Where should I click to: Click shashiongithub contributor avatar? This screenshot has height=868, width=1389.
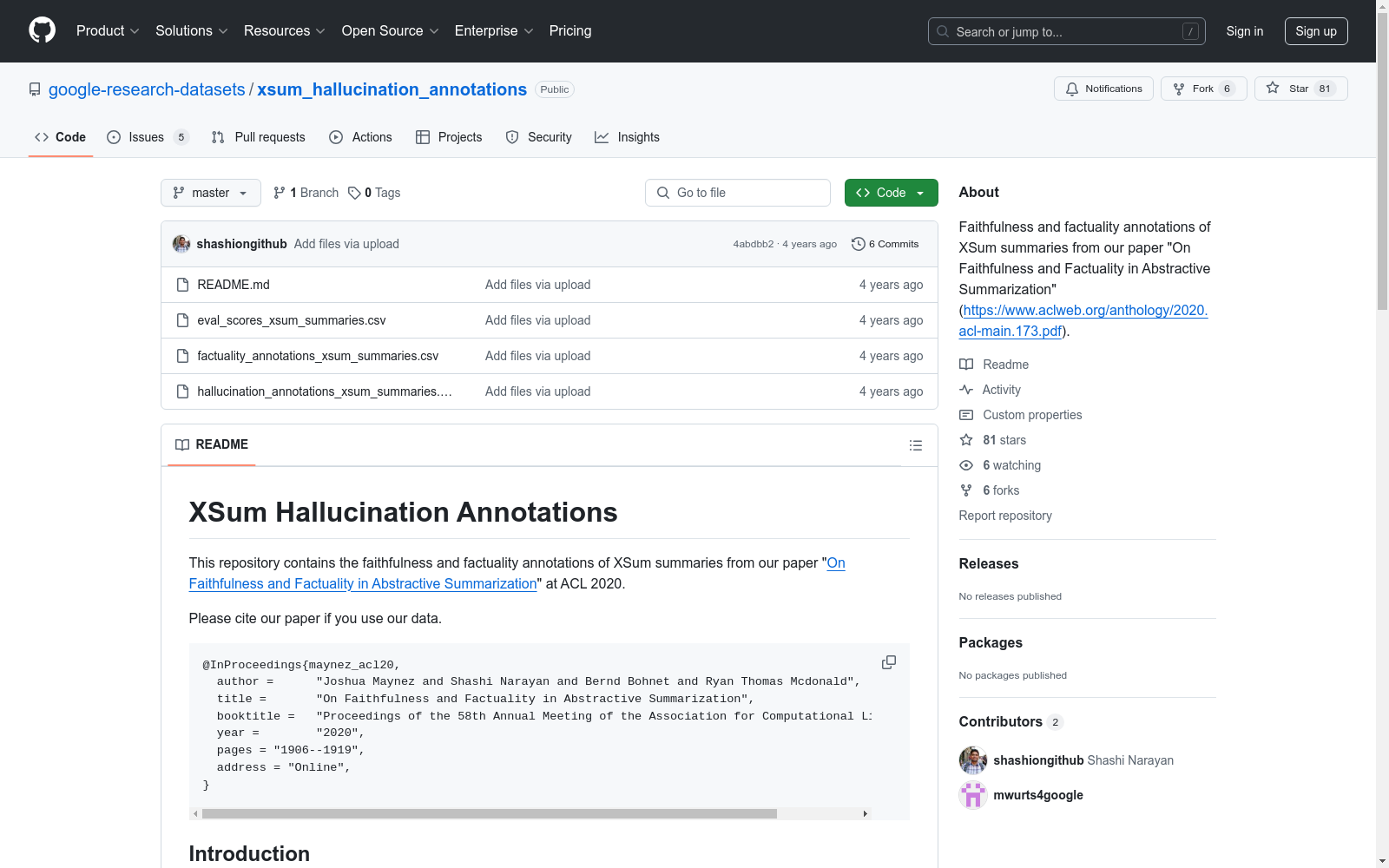pyautogui.click(x=973, y=760)
